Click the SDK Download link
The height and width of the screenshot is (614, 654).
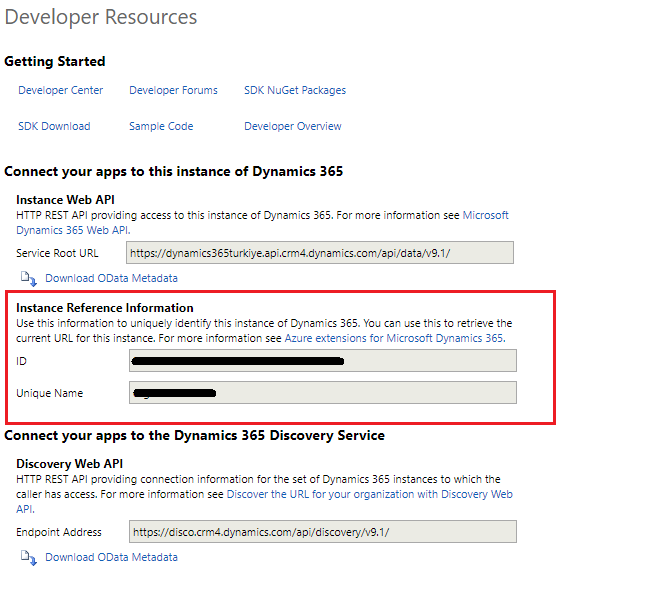pos(54,126)
